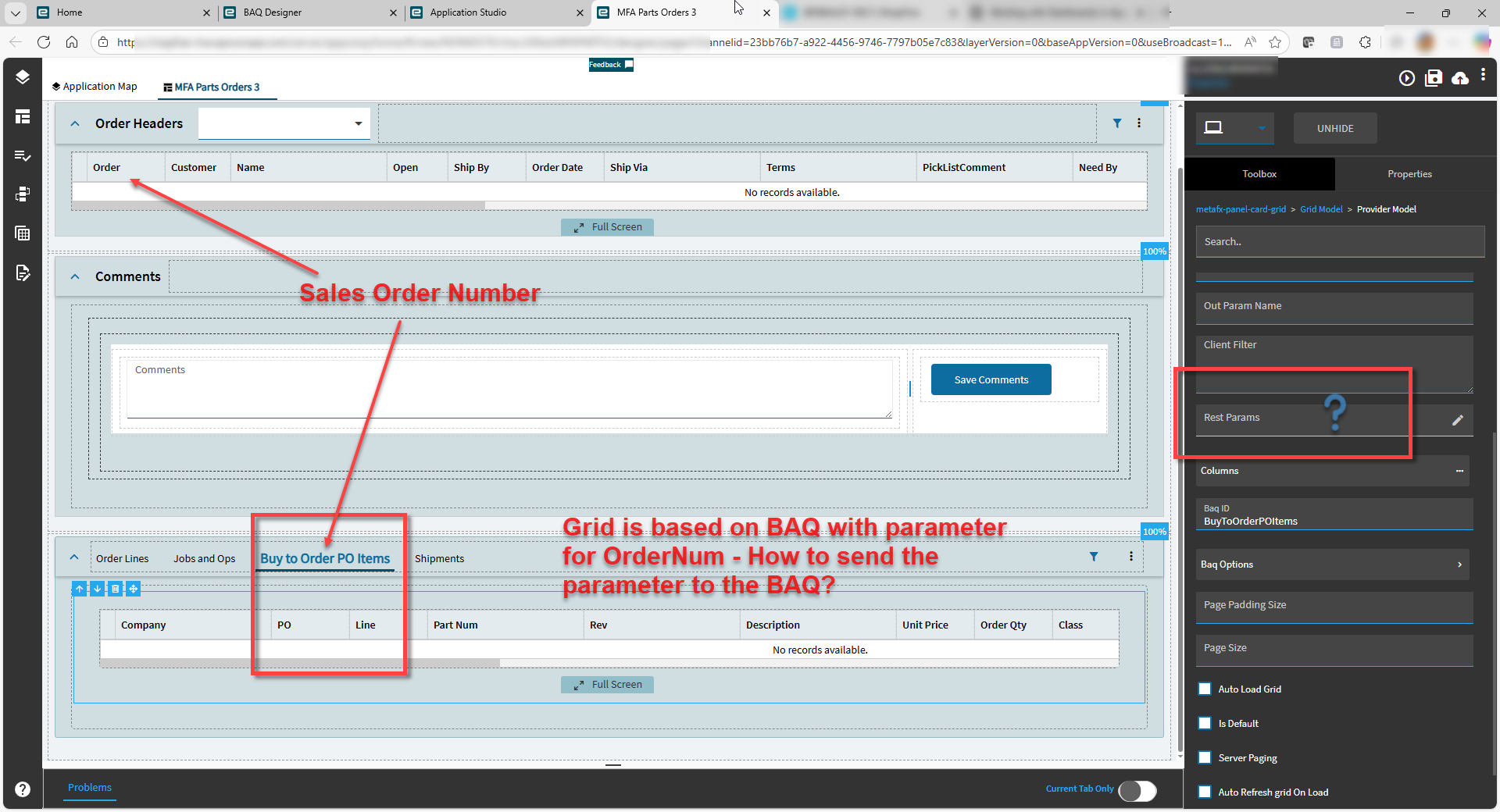
Task: Click the preview play icon in Studio toolbar
Action: (x=1407, y=78)
